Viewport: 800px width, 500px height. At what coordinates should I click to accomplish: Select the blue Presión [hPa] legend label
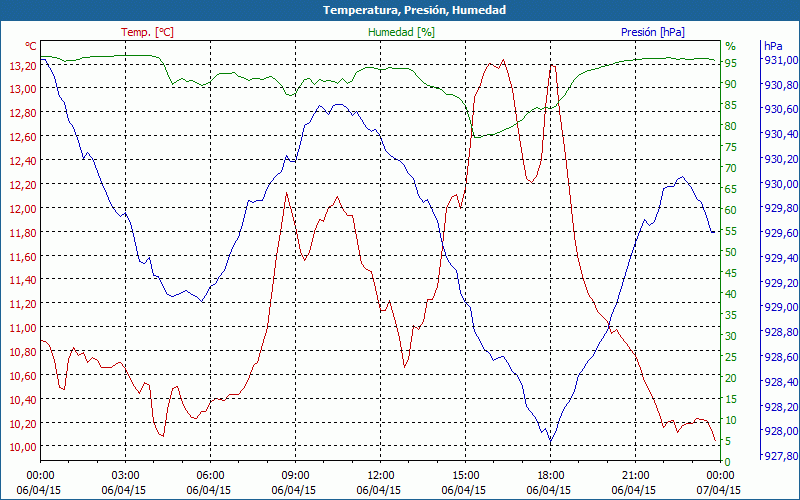click(x=653, y=32)
